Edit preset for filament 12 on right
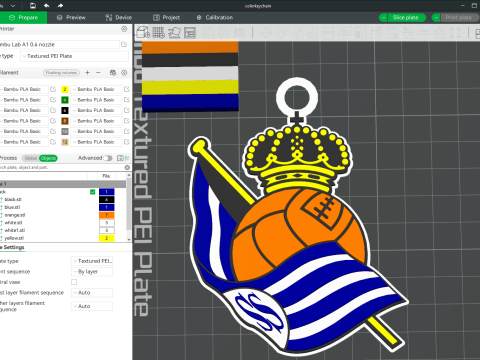 coord(127,142)
